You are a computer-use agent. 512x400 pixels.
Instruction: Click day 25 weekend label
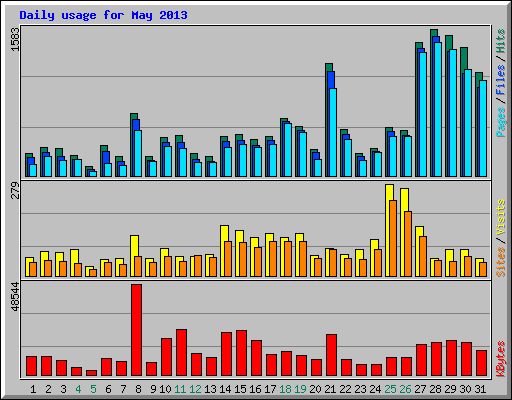click(390, 389)
